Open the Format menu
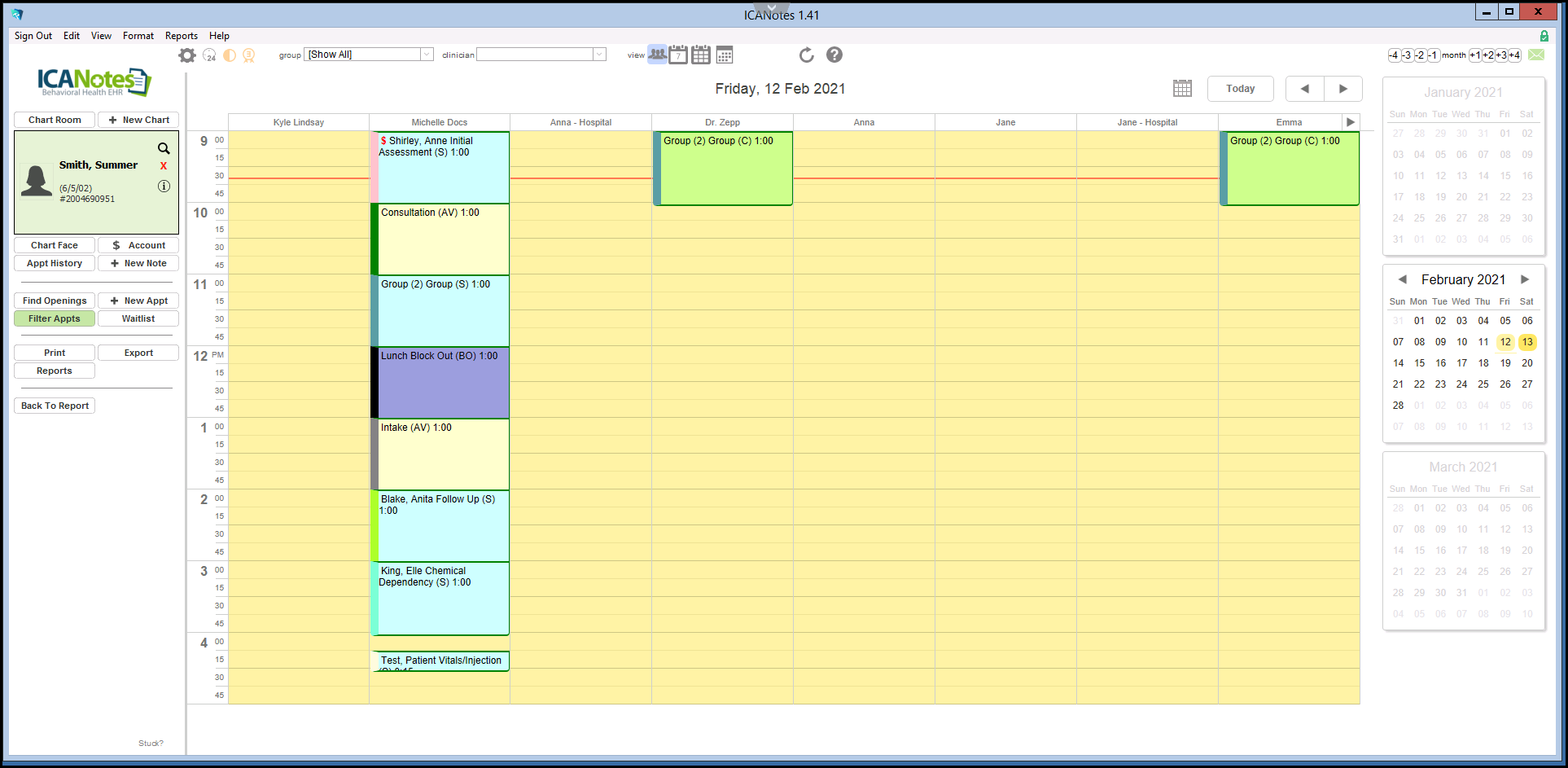Image resolution: width=1568 pixels, height=768 pixels. (x=138, y=36)
